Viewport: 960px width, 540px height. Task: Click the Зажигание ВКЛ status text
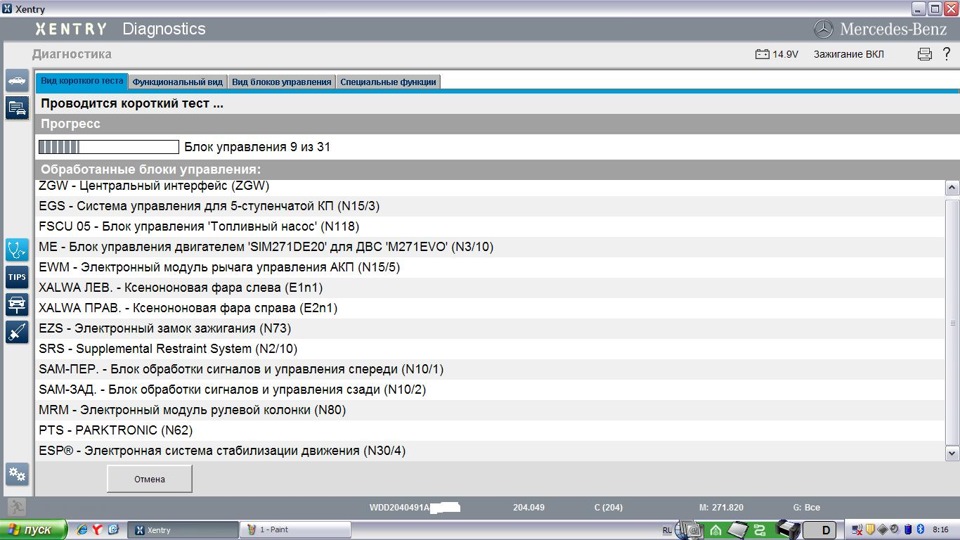point(849,54)
